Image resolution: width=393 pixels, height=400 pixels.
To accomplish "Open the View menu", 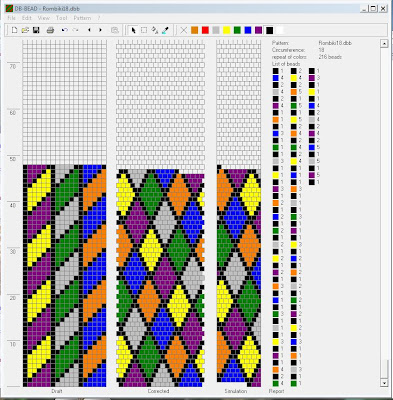I will point(43,18).
